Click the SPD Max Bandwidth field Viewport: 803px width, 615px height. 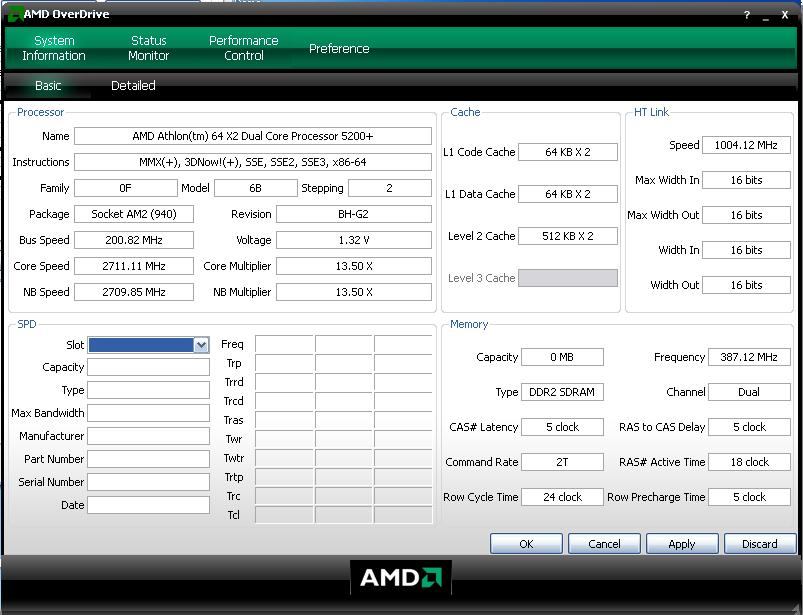click(x=149, y=413)
